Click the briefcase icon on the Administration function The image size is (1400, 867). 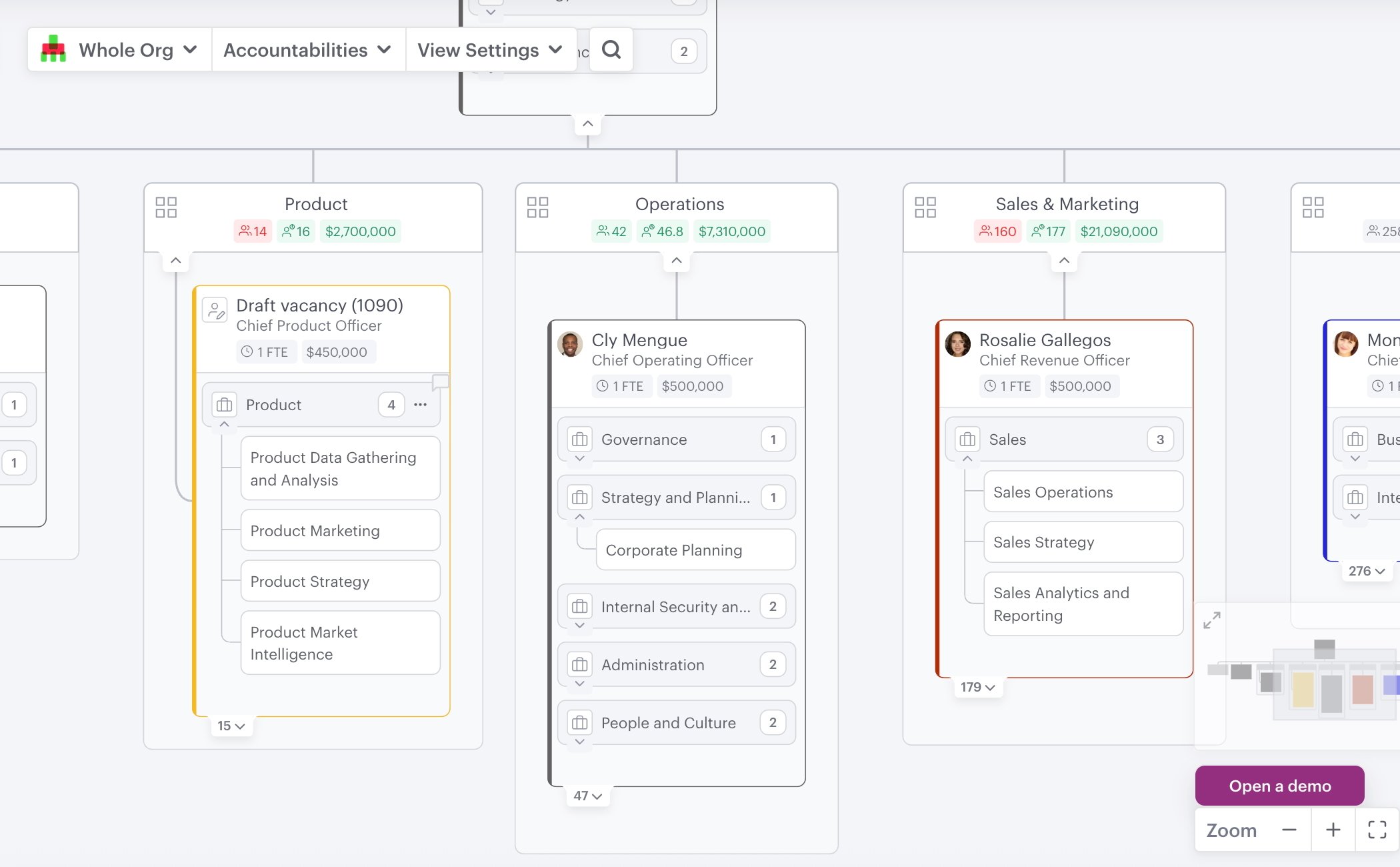[x=579, y=664]
